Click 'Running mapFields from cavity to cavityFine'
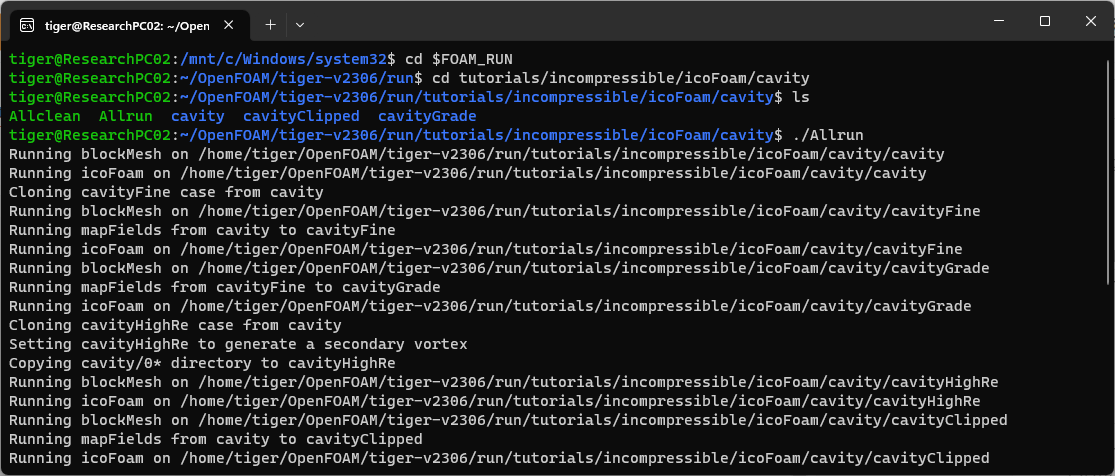This screenshot has height=476, width=1115. coord(202,231)
